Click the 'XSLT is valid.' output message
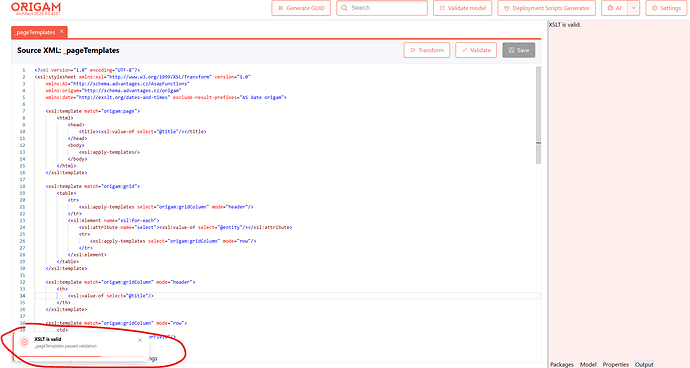Screen dimensions: 690x368 pos(565,25)
